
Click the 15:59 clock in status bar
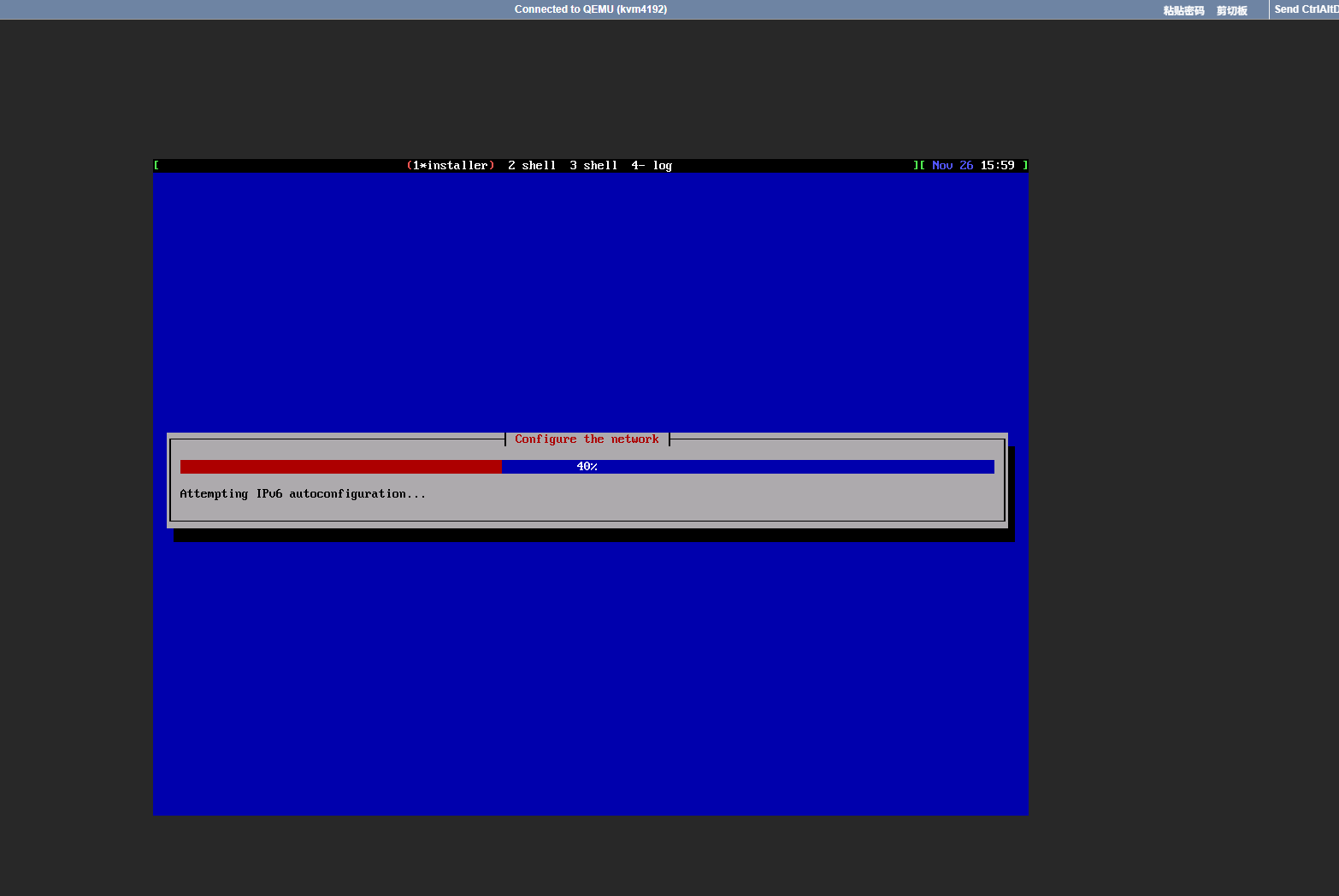[997, 165]
